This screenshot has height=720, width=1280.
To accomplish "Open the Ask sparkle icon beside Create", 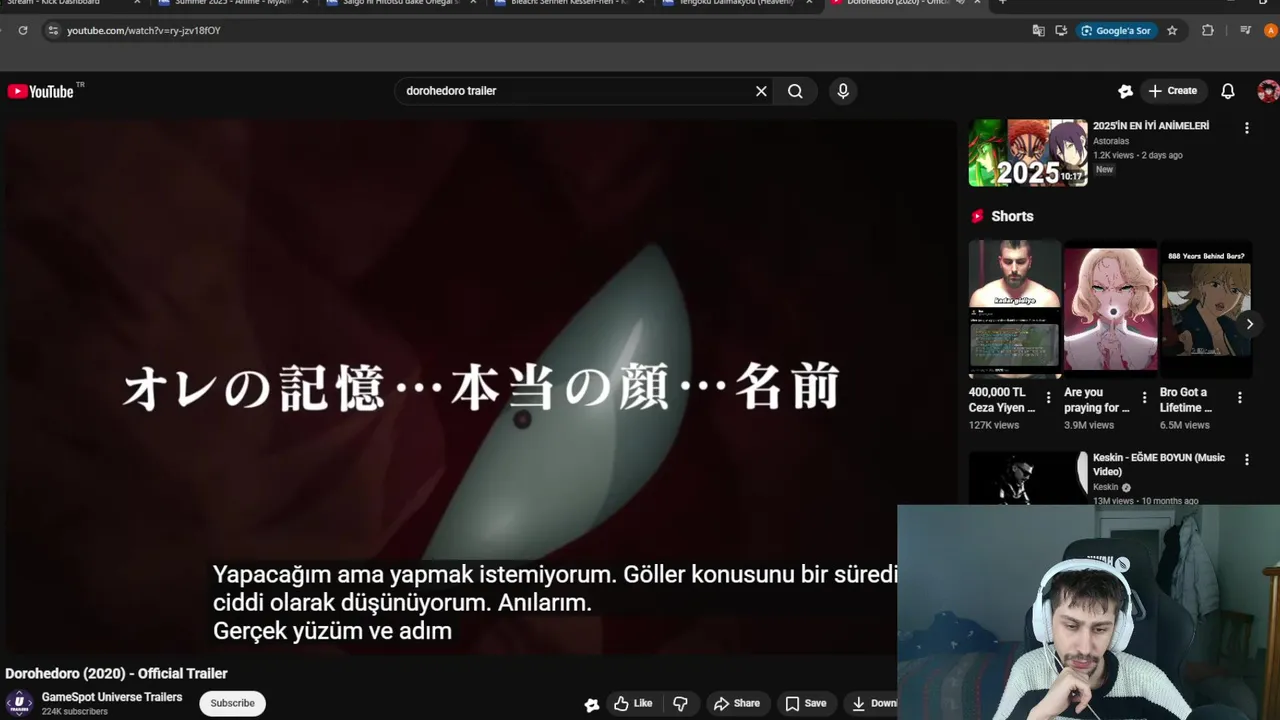I will point(1125,91).
